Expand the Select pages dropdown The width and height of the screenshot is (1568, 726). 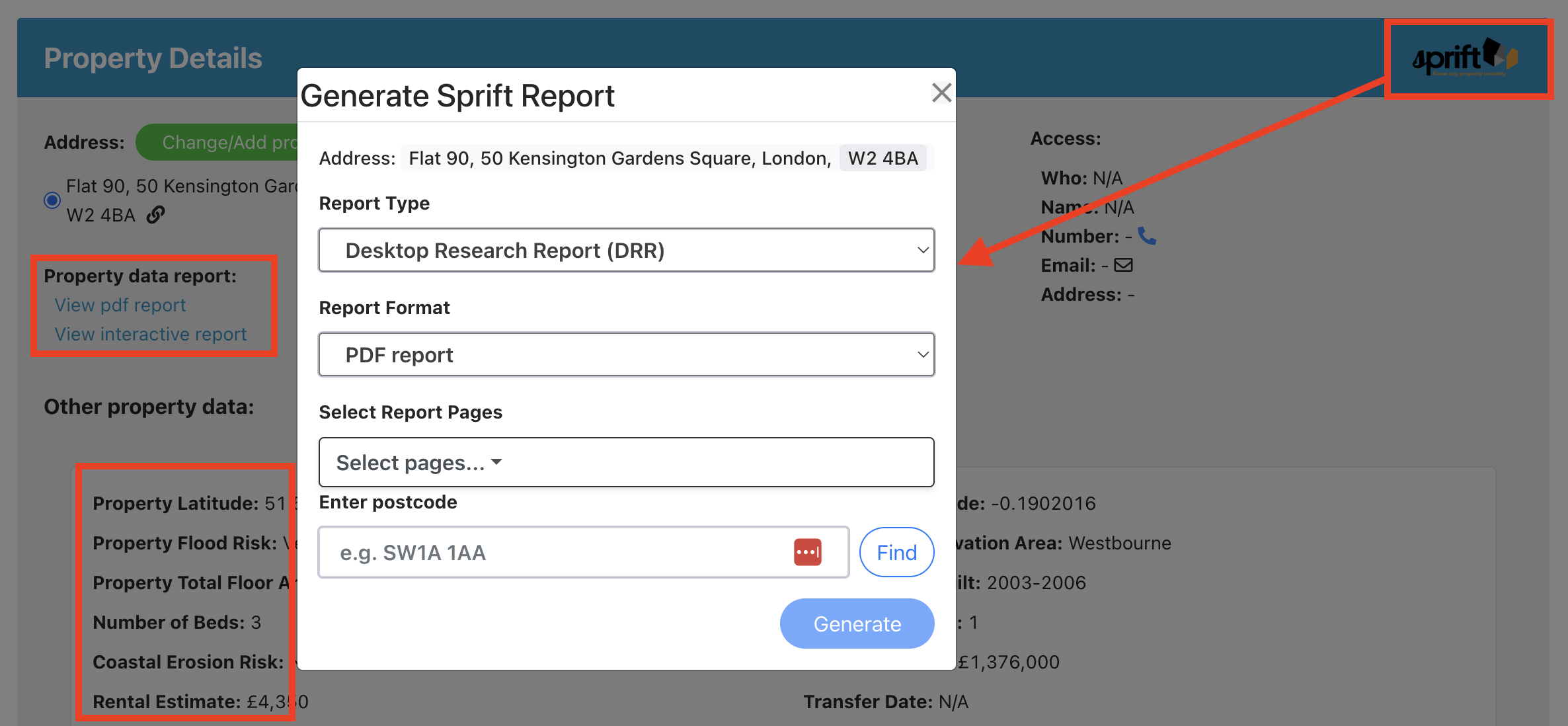point(626,462)
